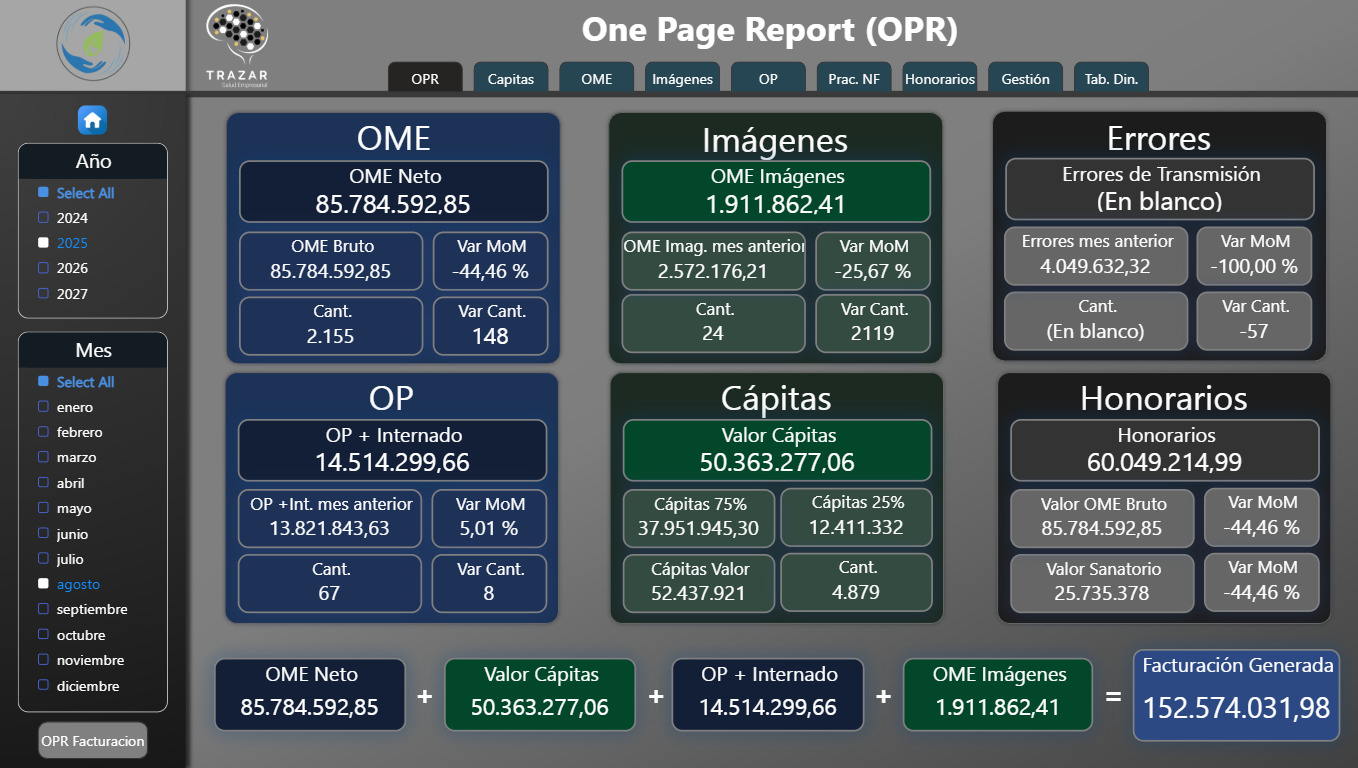
Task: Go to the Honorarios tab
Action: pyautogui.click(x=939, y=79)
